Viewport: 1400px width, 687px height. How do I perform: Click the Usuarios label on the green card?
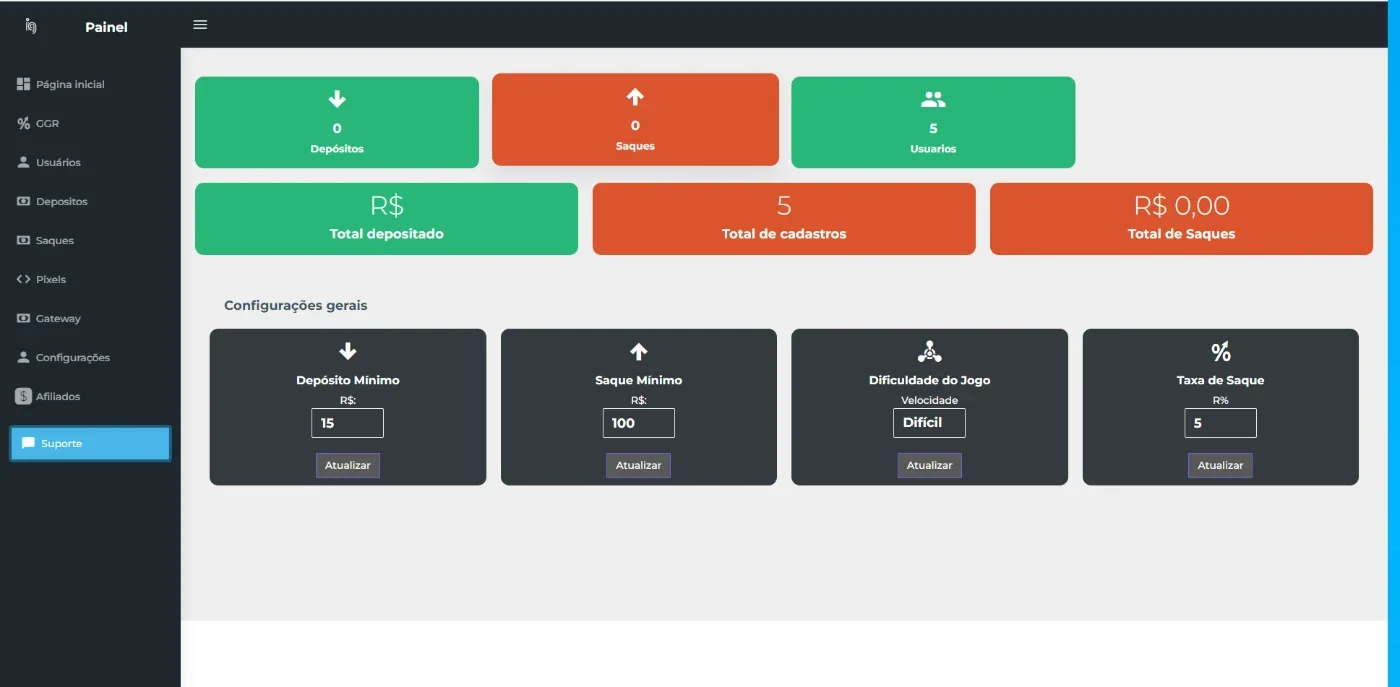933,149
